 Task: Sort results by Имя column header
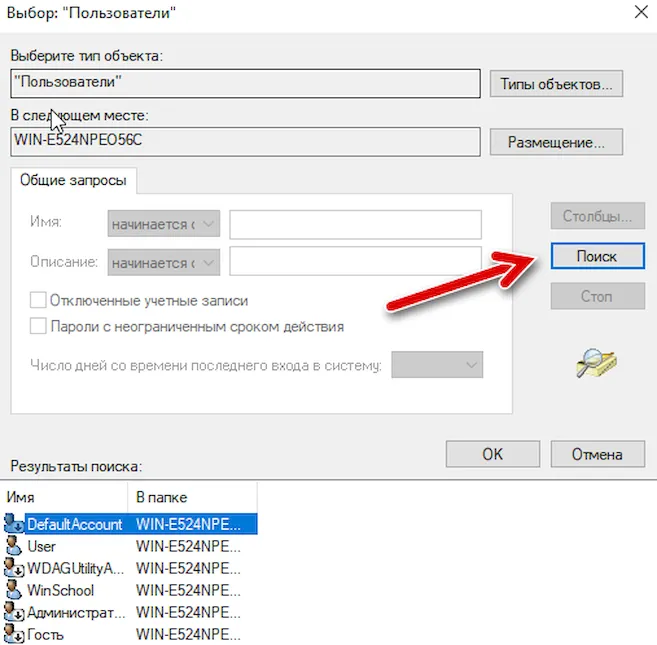click(65, 497)
